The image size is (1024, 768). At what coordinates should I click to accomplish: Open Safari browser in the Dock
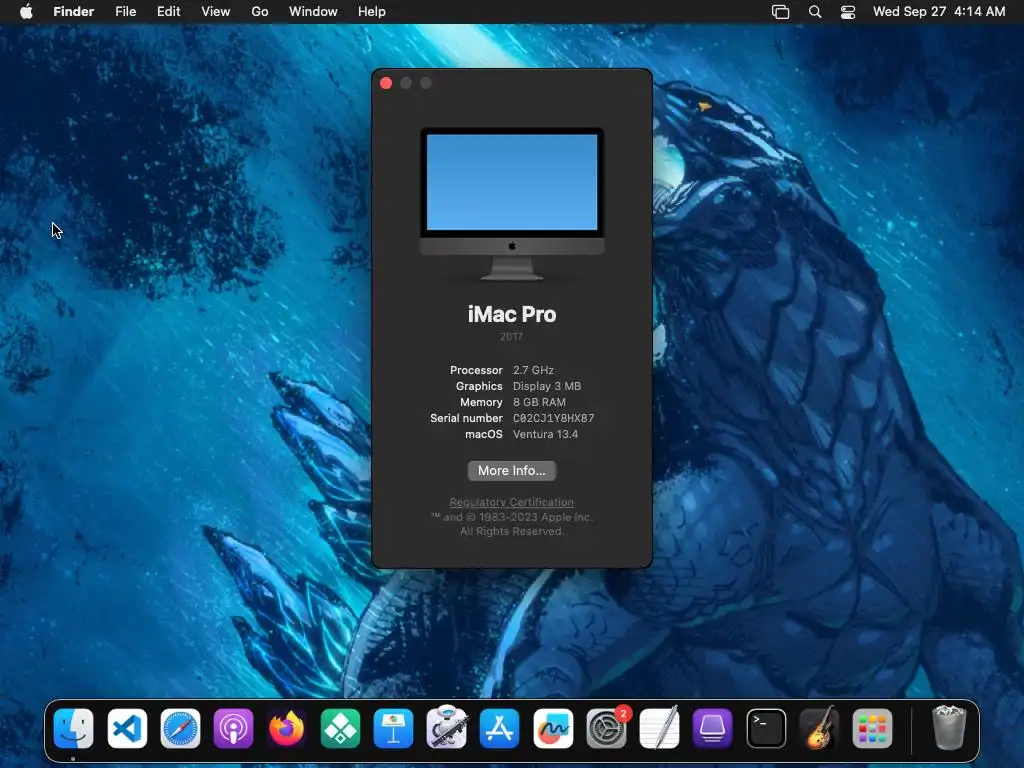(x=180, y=728)
